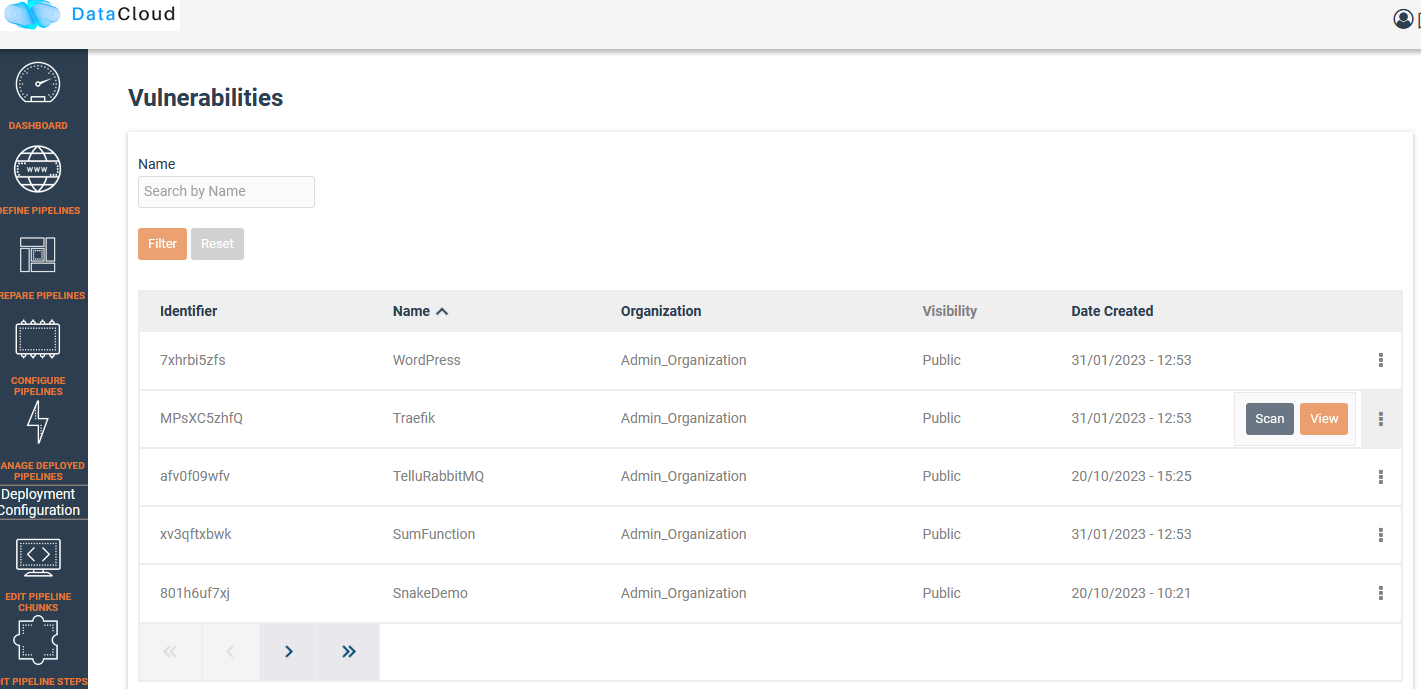This screenshot has width=1421, height=689.
Task: Sort by the Identifier column header
Action: [188, 311]
